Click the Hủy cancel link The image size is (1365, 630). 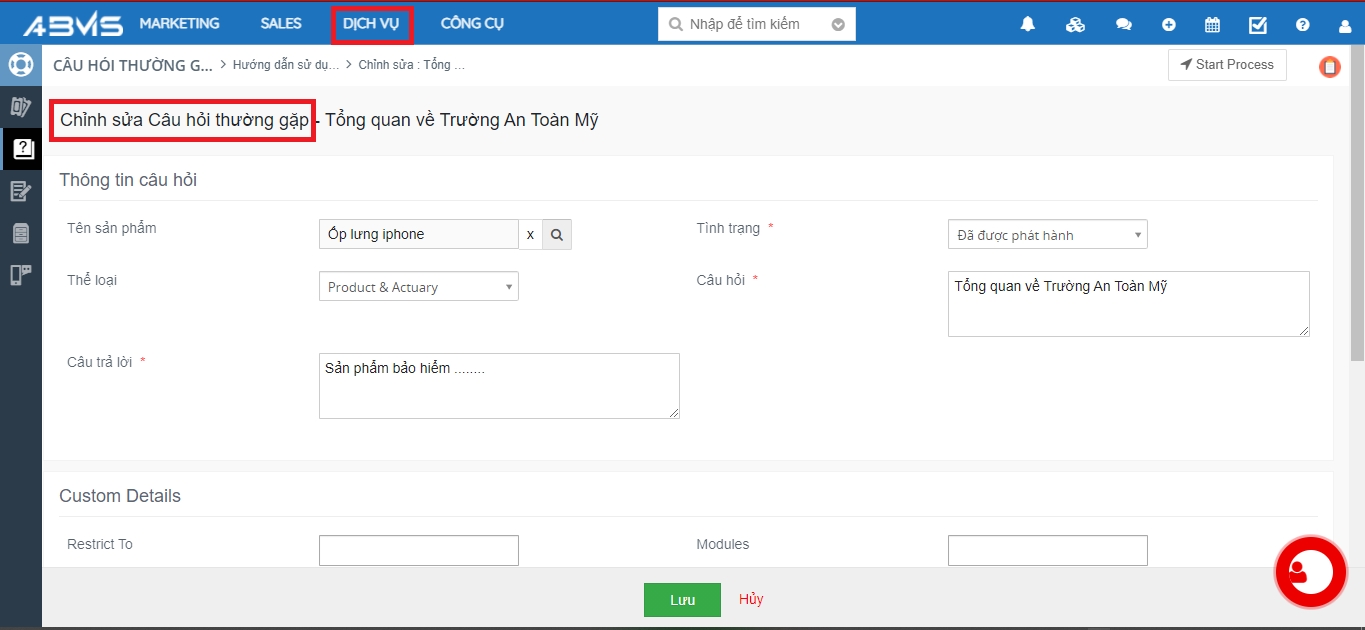[x=751, y=599]
